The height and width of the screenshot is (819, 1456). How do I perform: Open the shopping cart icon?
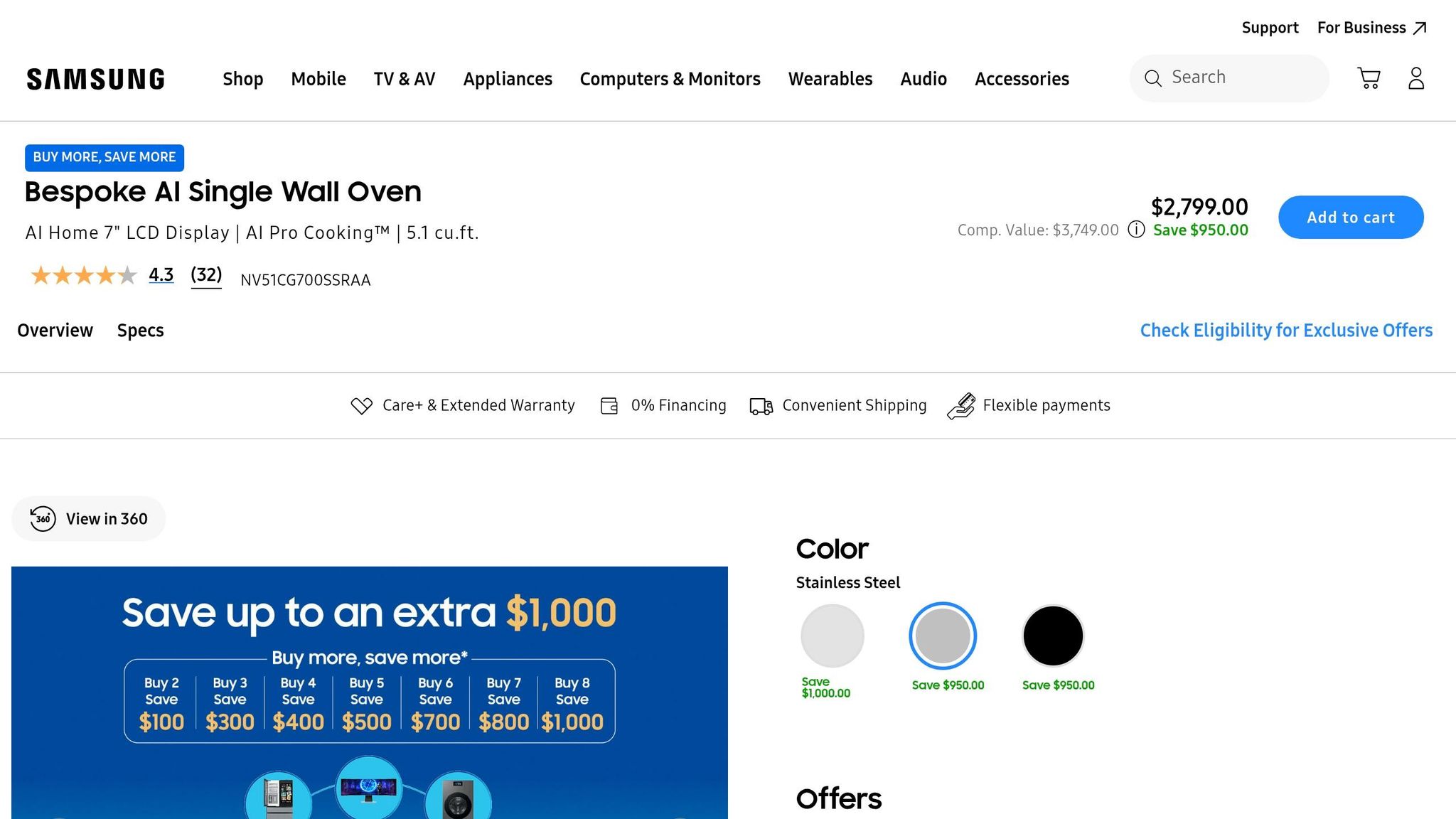[1369, 78]
